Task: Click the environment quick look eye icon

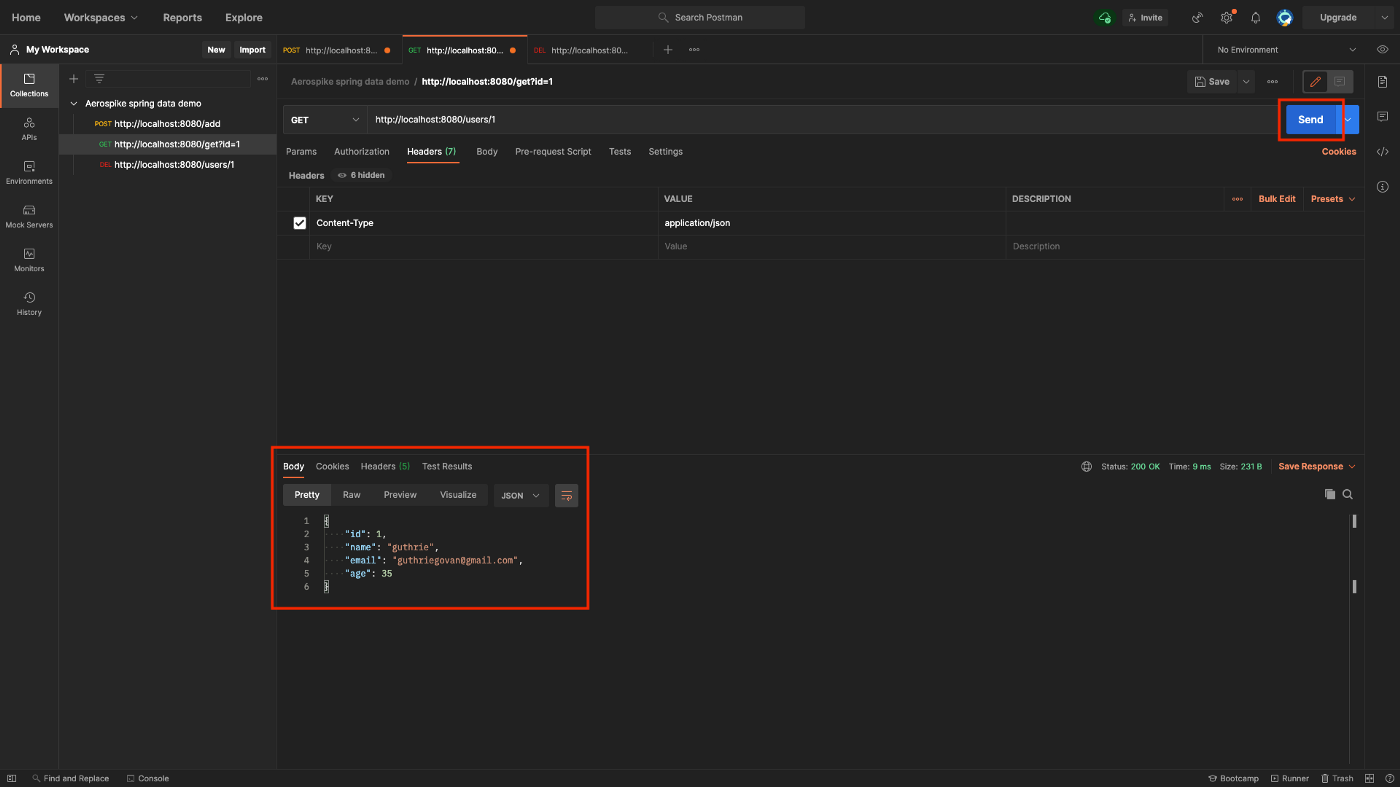Action: [1382, 49]
